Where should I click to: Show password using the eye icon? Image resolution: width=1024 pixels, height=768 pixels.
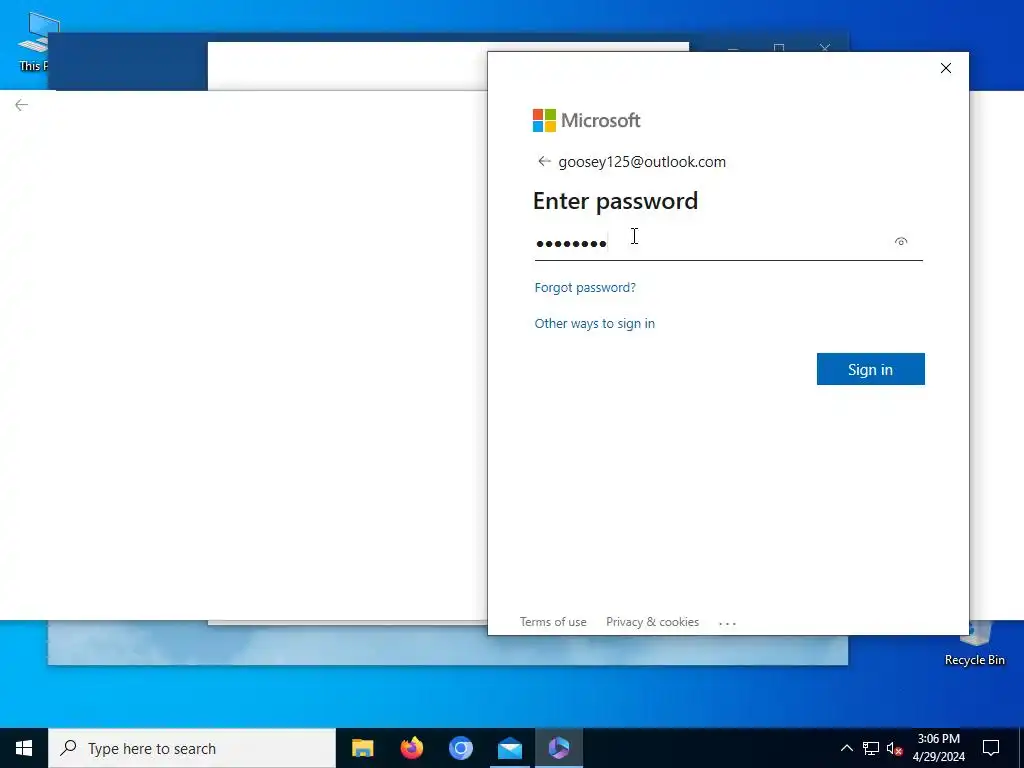pos(901,242)
